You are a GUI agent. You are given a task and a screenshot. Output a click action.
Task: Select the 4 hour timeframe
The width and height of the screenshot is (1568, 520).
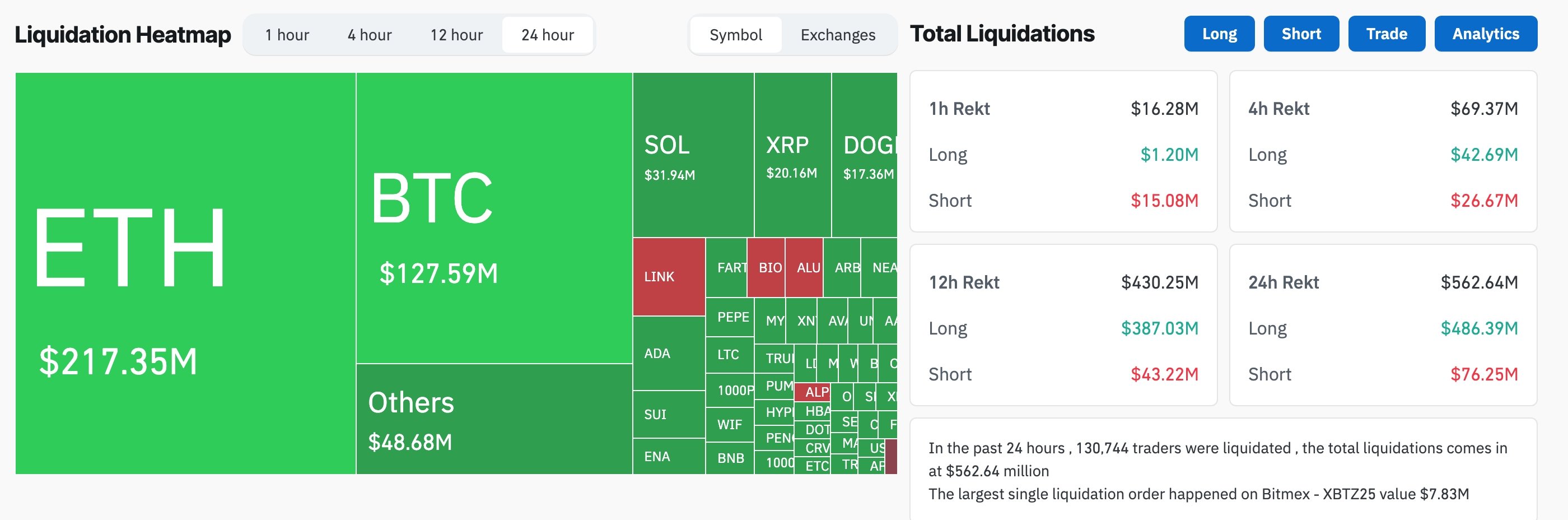tap(368, 35)
